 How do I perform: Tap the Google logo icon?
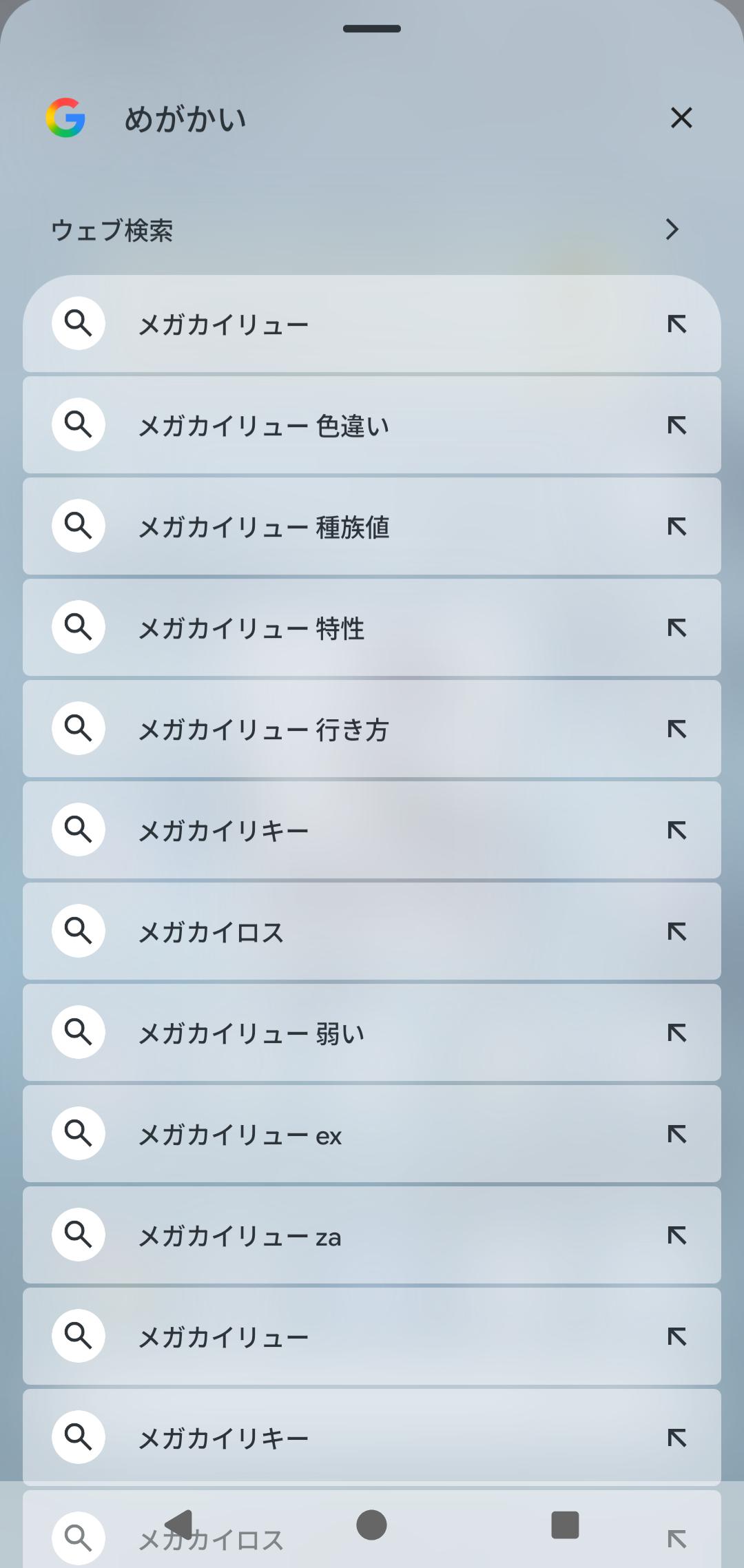pyautogui.click(x=65, y=118)
